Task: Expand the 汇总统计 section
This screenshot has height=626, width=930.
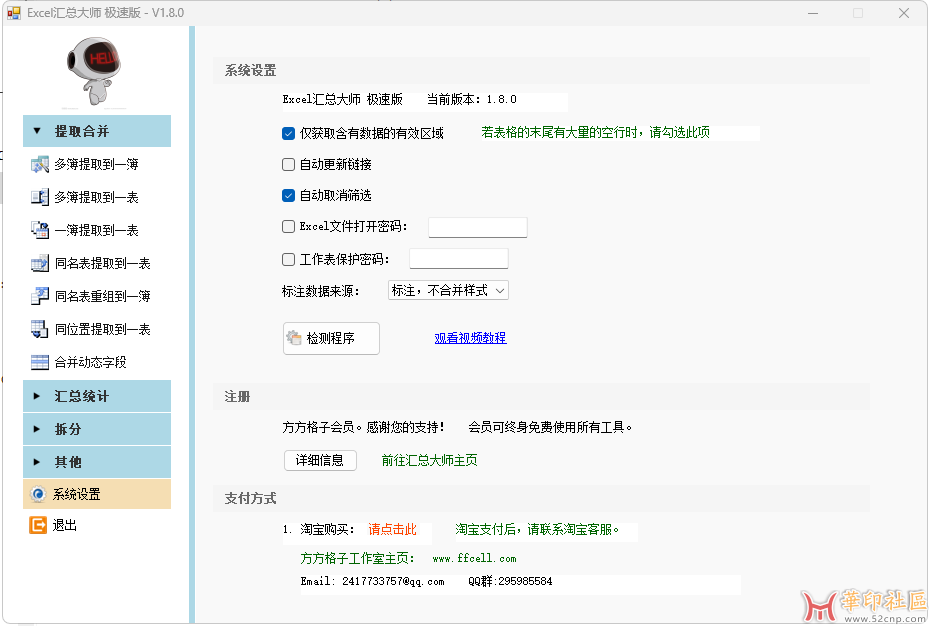Action: (97, 396)
